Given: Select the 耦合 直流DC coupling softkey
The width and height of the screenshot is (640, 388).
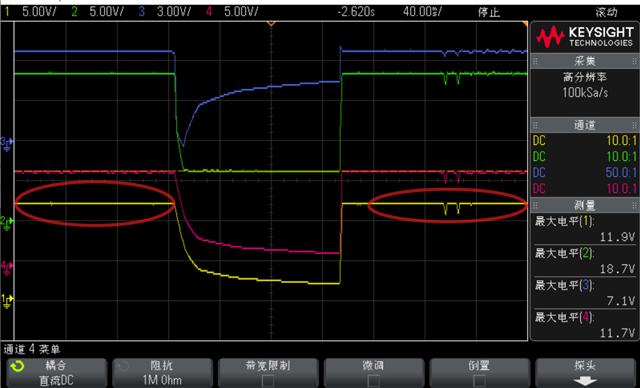Looking at the screenshot, I should (x=57, y=373).
